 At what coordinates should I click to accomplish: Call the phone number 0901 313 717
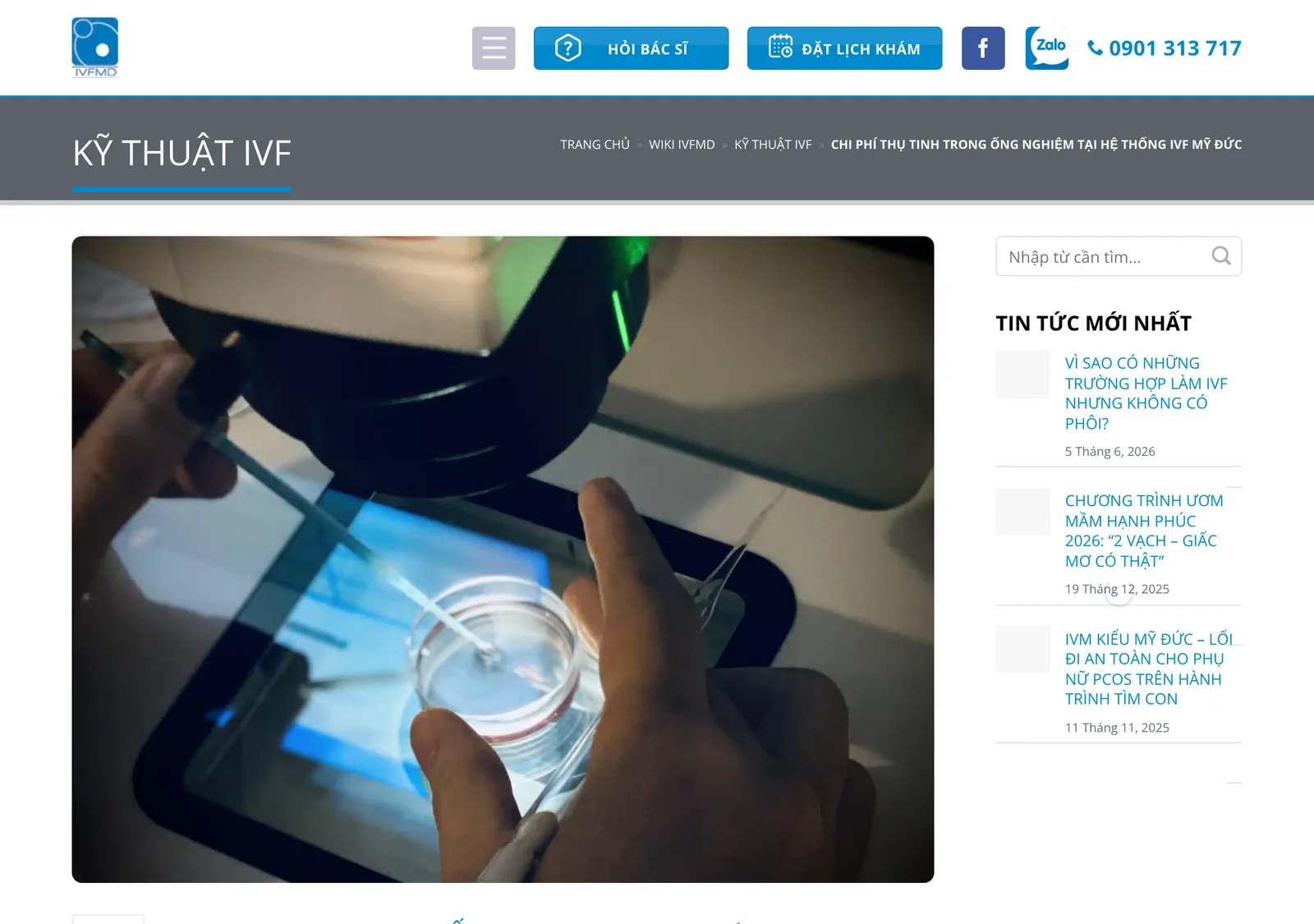1165,48
